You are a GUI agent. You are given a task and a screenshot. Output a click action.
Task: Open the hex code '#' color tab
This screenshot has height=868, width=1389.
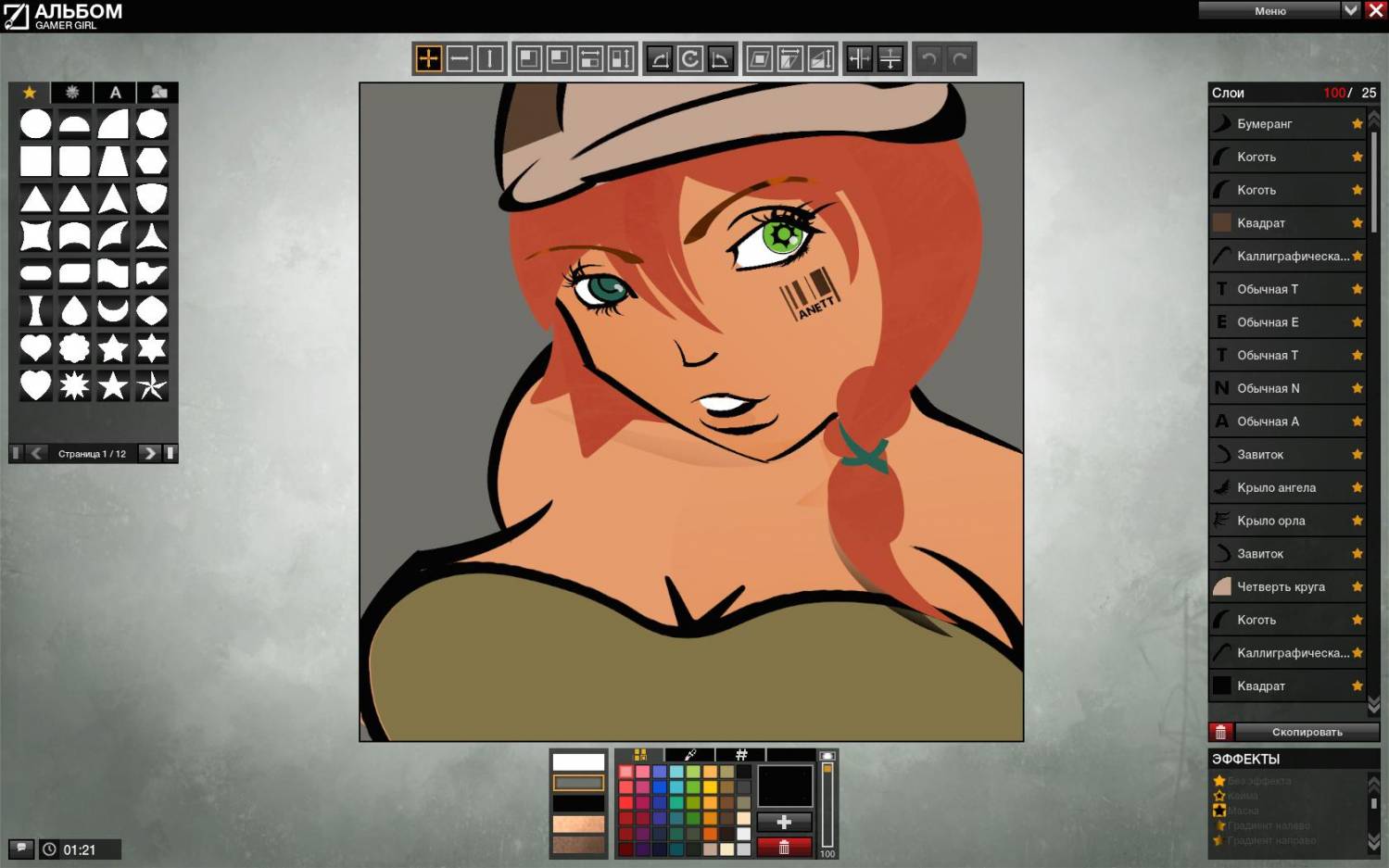(741, 755)
